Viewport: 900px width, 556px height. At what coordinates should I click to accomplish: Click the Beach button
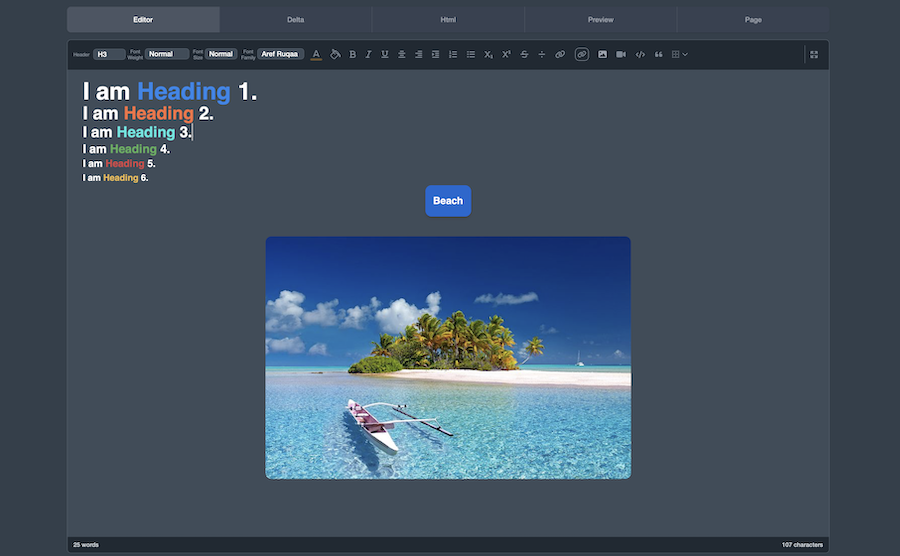(447, 201)
